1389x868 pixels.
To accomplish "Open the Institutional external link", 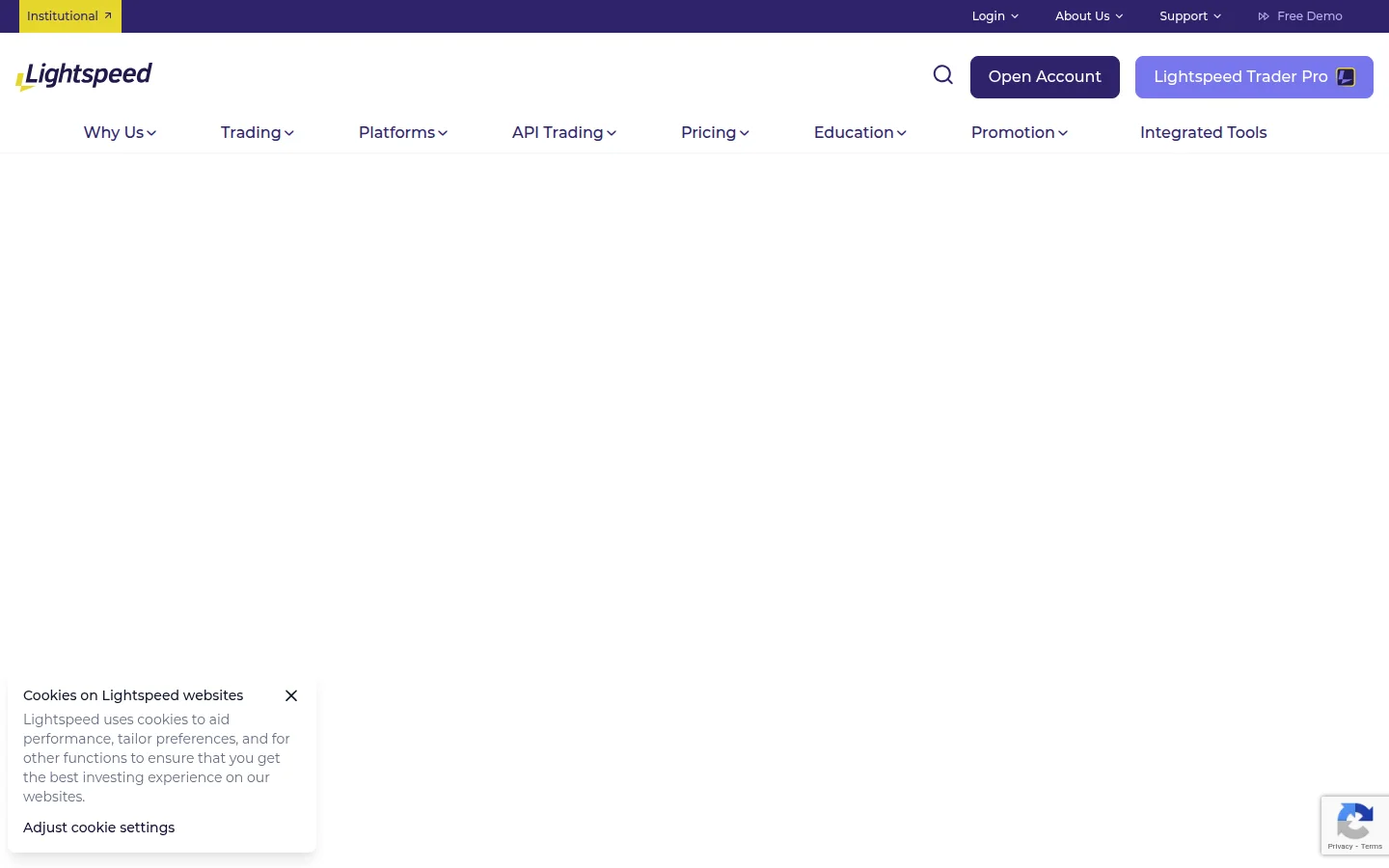I will point(69,16).
